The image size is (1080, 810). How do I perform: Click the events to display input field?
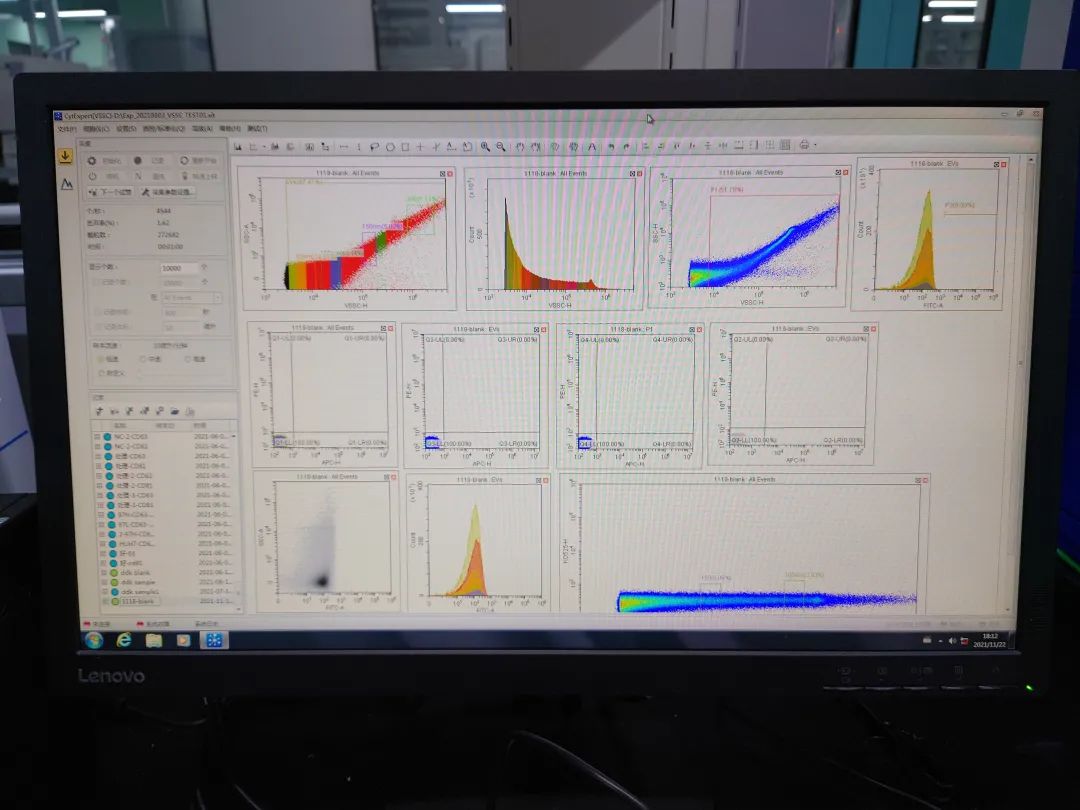pyautogui.click(x=178, y=268)
